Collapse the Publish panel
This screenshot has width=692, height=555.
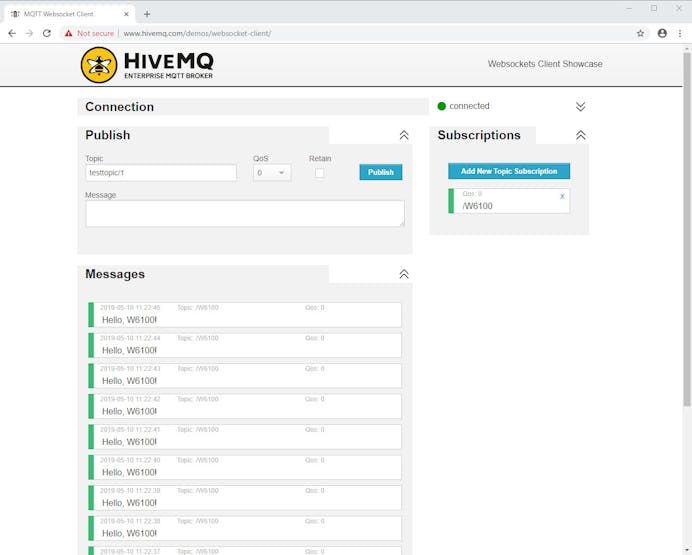(x=404, y=135)
